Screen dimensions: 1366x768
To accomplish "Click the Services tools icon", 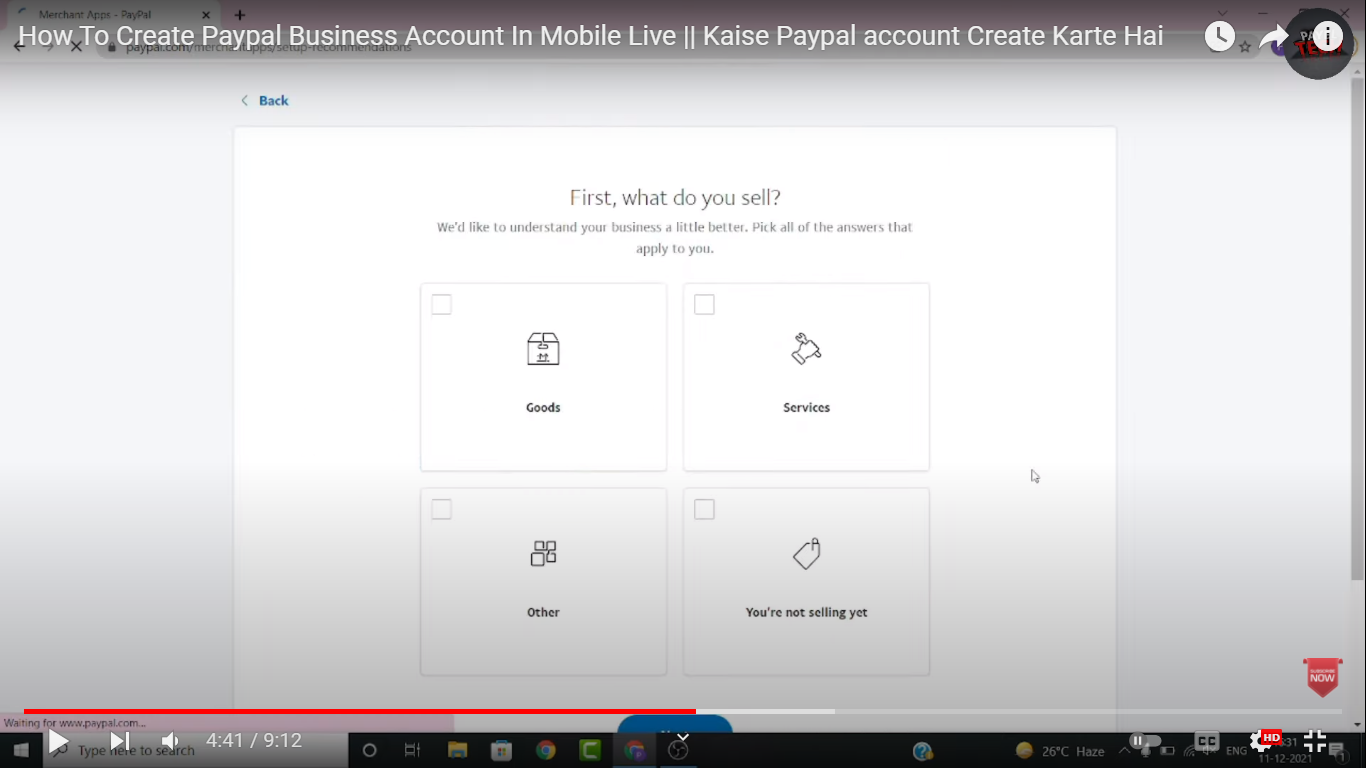I will pyautogui.click(x=806, y=349).
